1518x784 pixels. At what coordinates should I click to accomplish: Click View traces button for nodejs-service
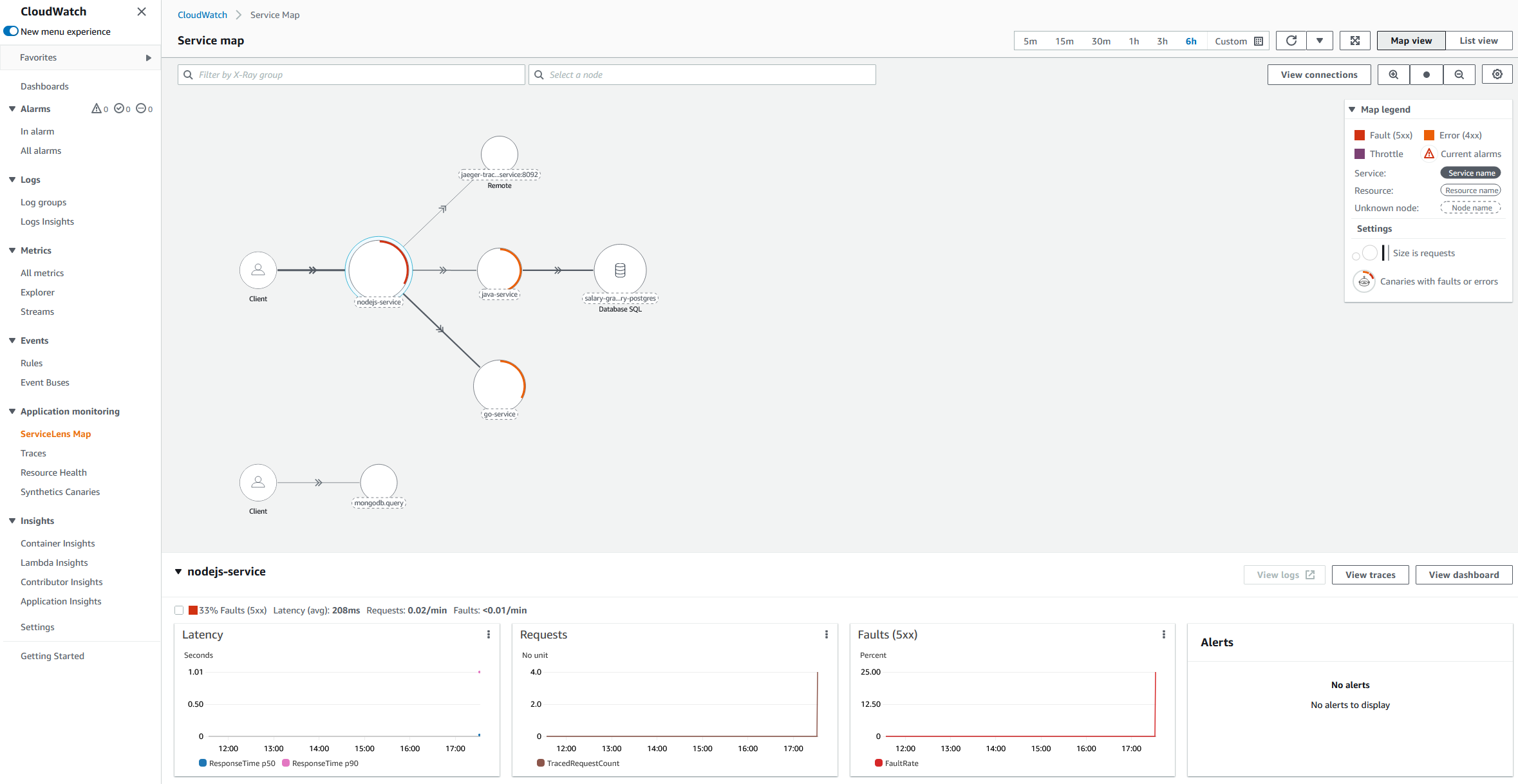(x=1371, y=574)
